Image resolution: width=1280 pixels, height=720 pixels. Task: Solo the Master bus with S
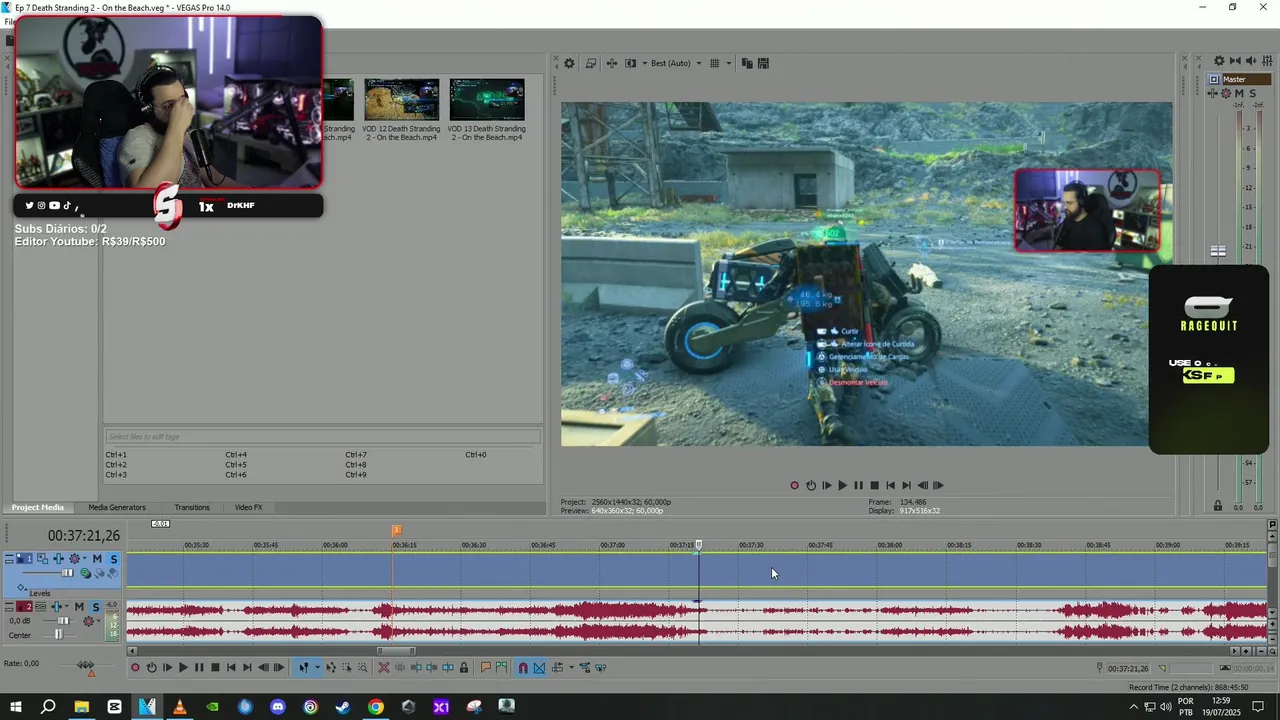(1253, 93)
